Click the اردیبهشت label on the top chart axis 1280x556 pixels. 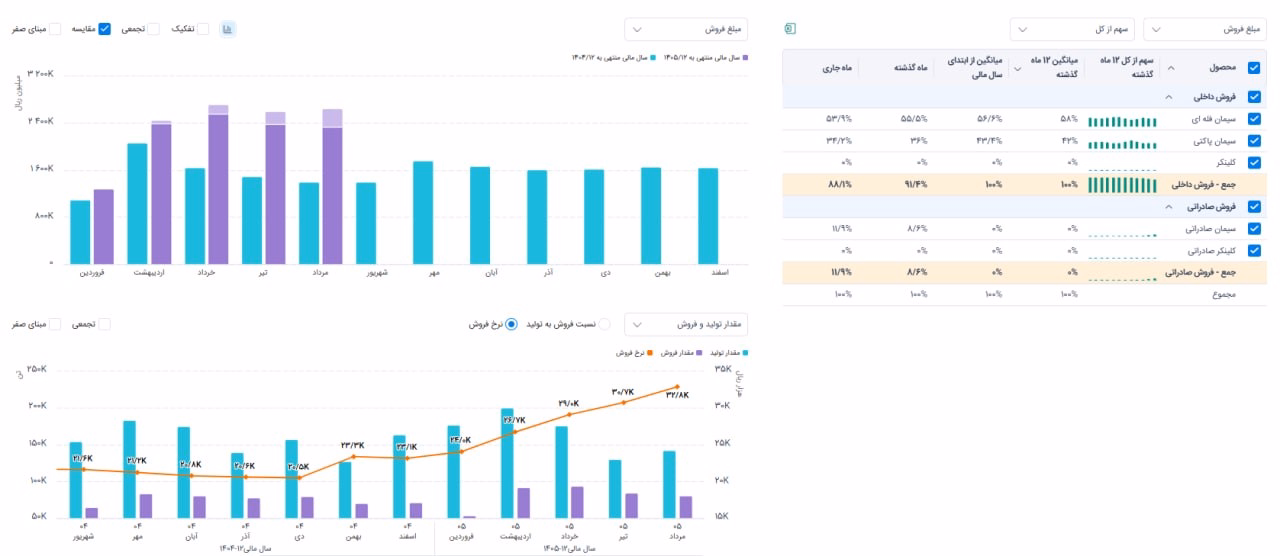[149, 272]
